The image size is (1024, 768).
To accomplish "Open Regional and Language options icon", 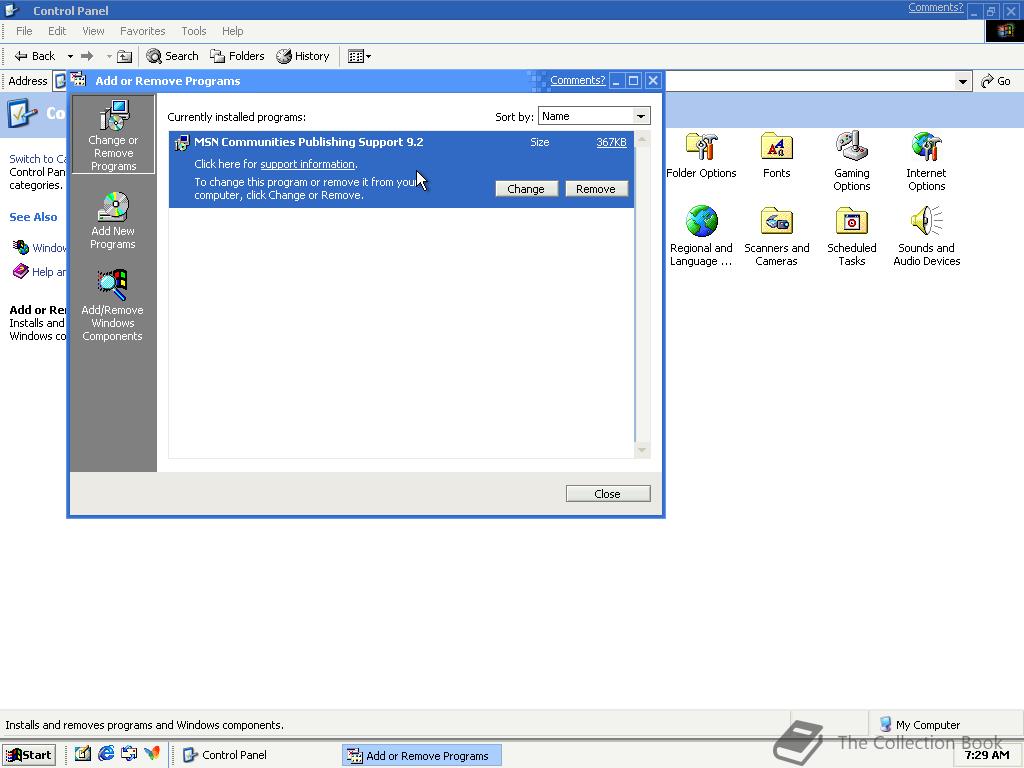I will [x=701, y=236].
